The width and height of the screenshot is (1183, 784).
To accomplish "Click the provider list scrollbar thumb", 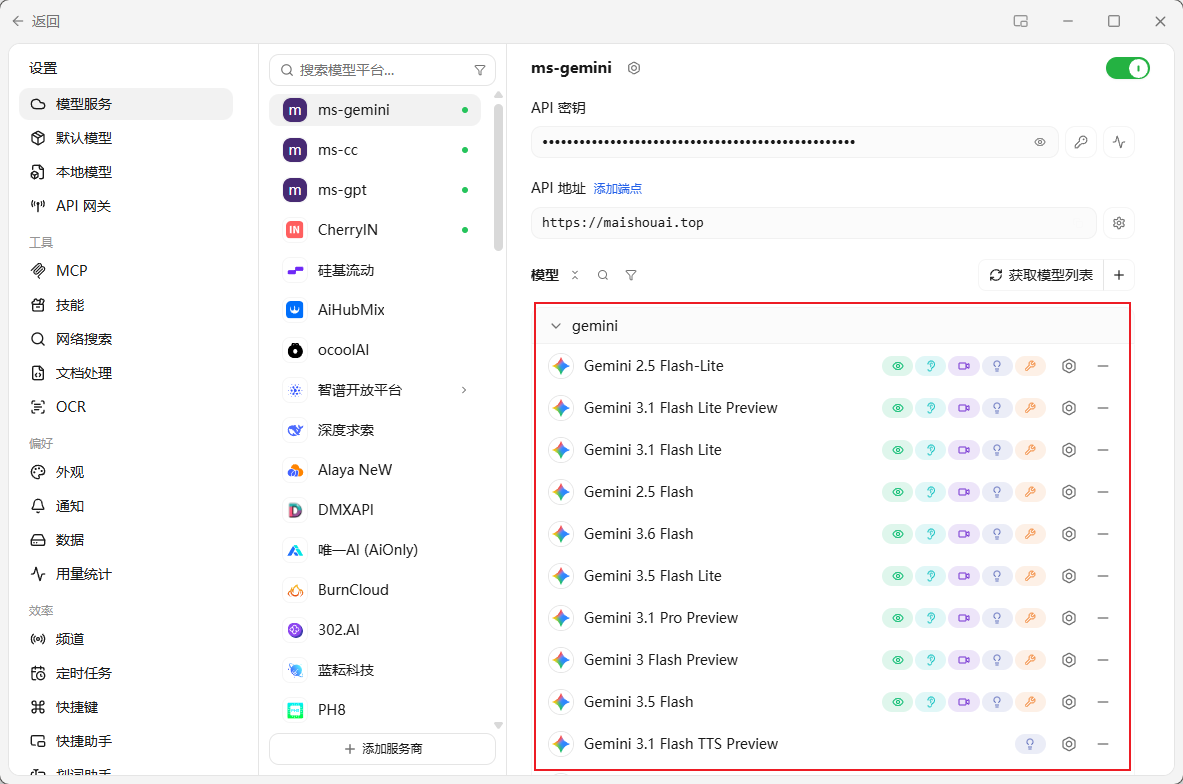I will [498, 177].
